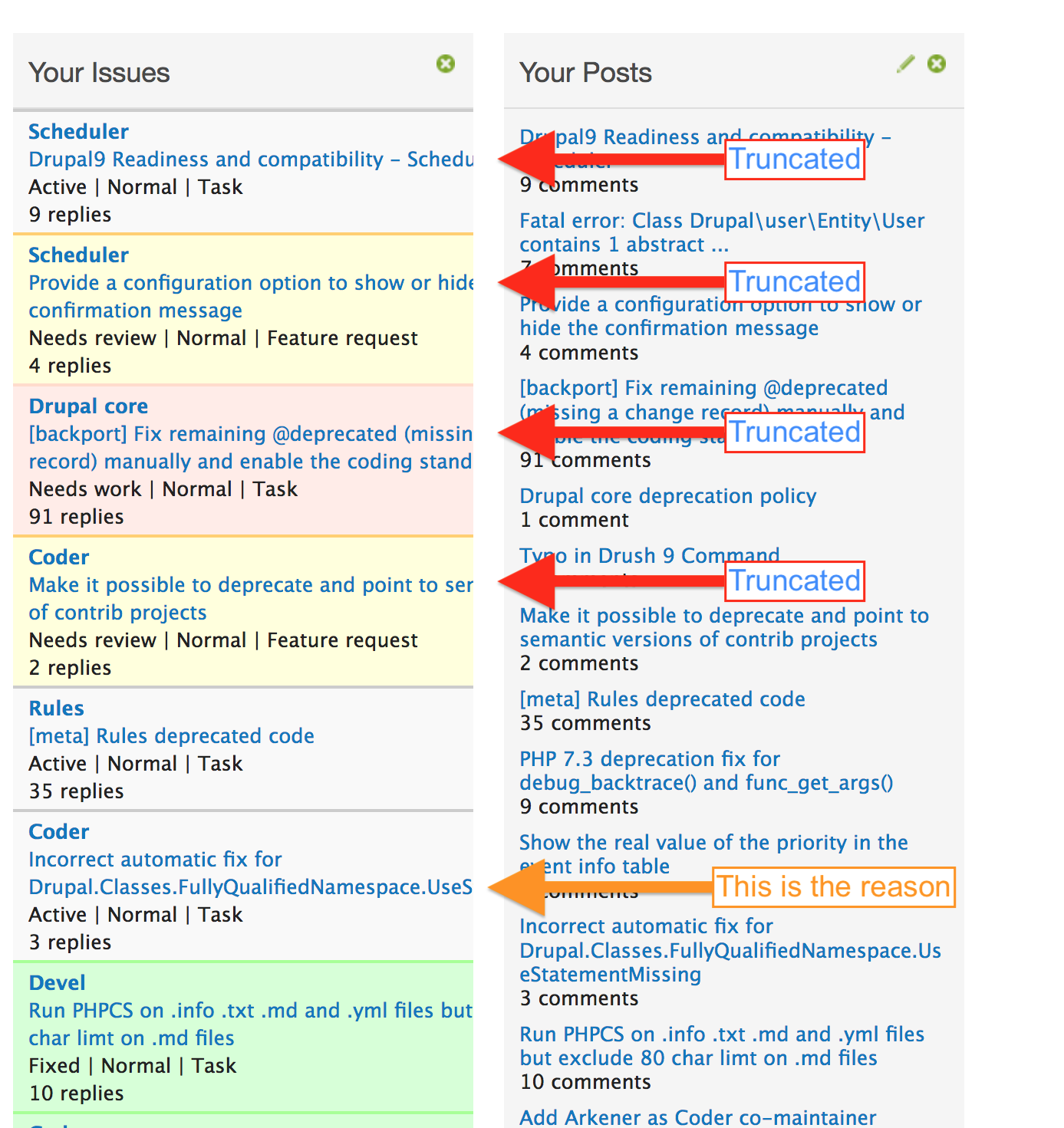Remove the Your Posts block

coord(937,64)
